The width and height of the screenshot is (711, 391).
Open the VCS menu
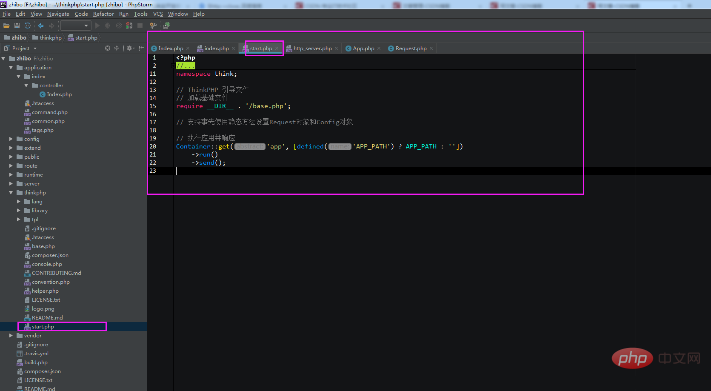[158, 14]
